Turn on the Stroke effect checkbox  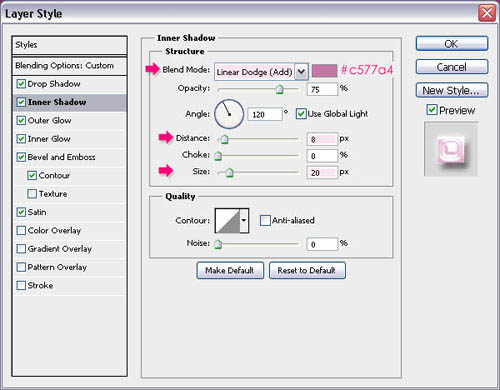click(21, 285)
